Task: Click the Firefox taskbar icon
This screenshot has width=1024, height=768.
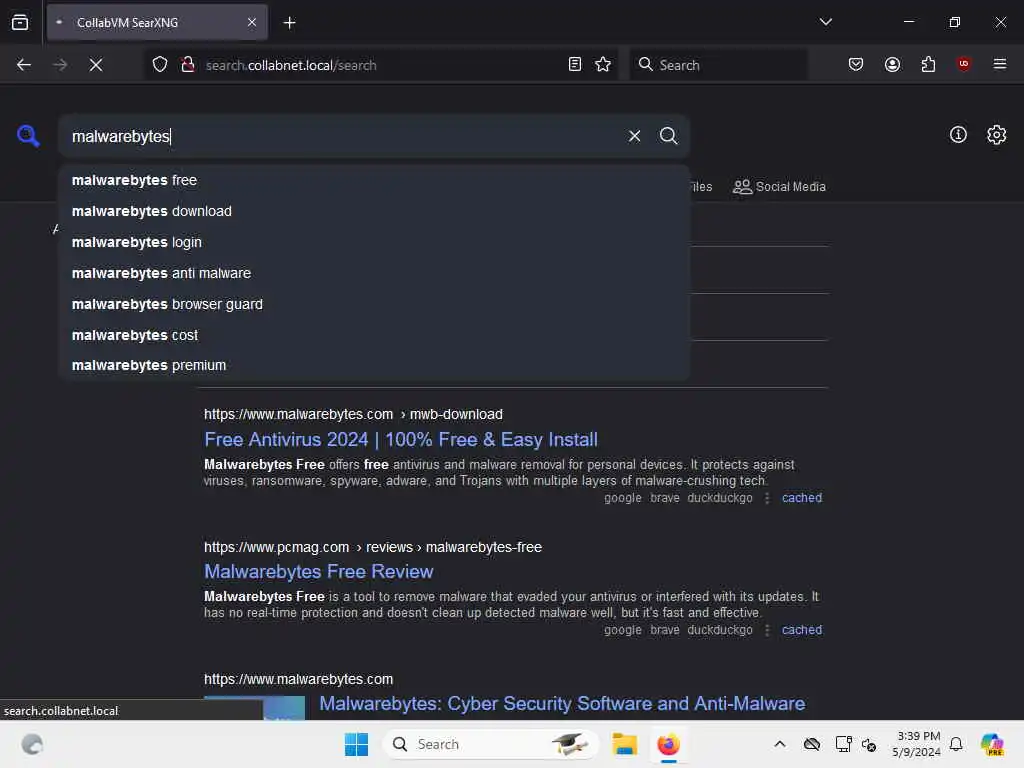Action: click(668, 744)
